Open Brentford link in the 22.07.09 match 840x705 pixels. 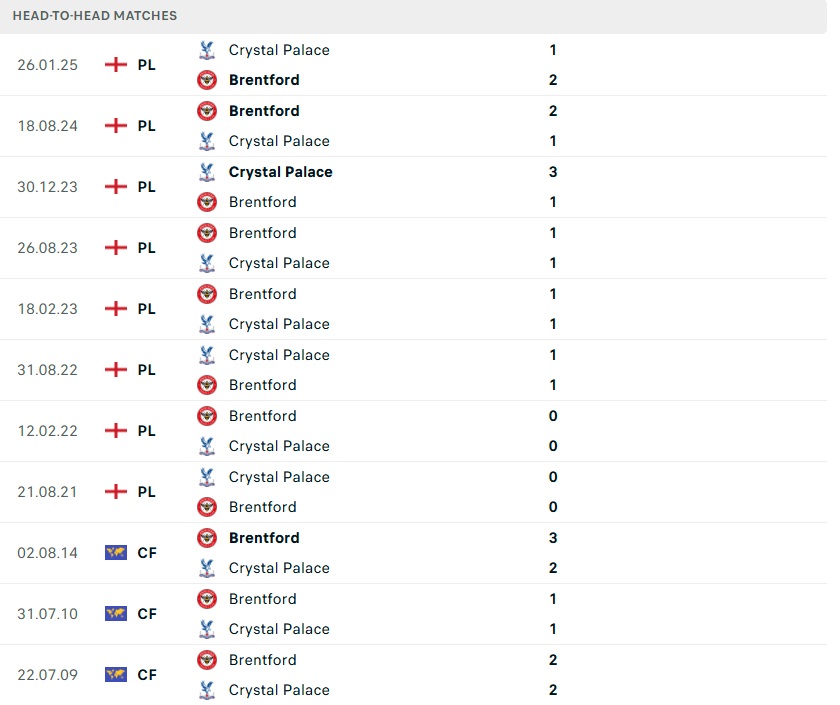(262, 660)
